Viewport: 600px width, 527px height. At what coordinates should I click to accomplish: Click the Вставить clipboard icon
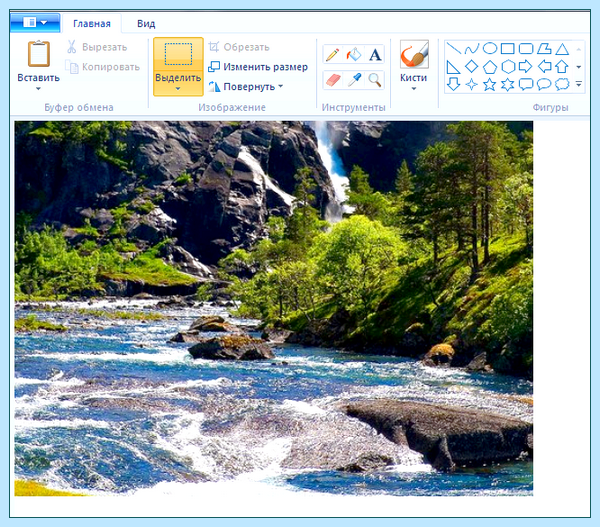[39, 54]
